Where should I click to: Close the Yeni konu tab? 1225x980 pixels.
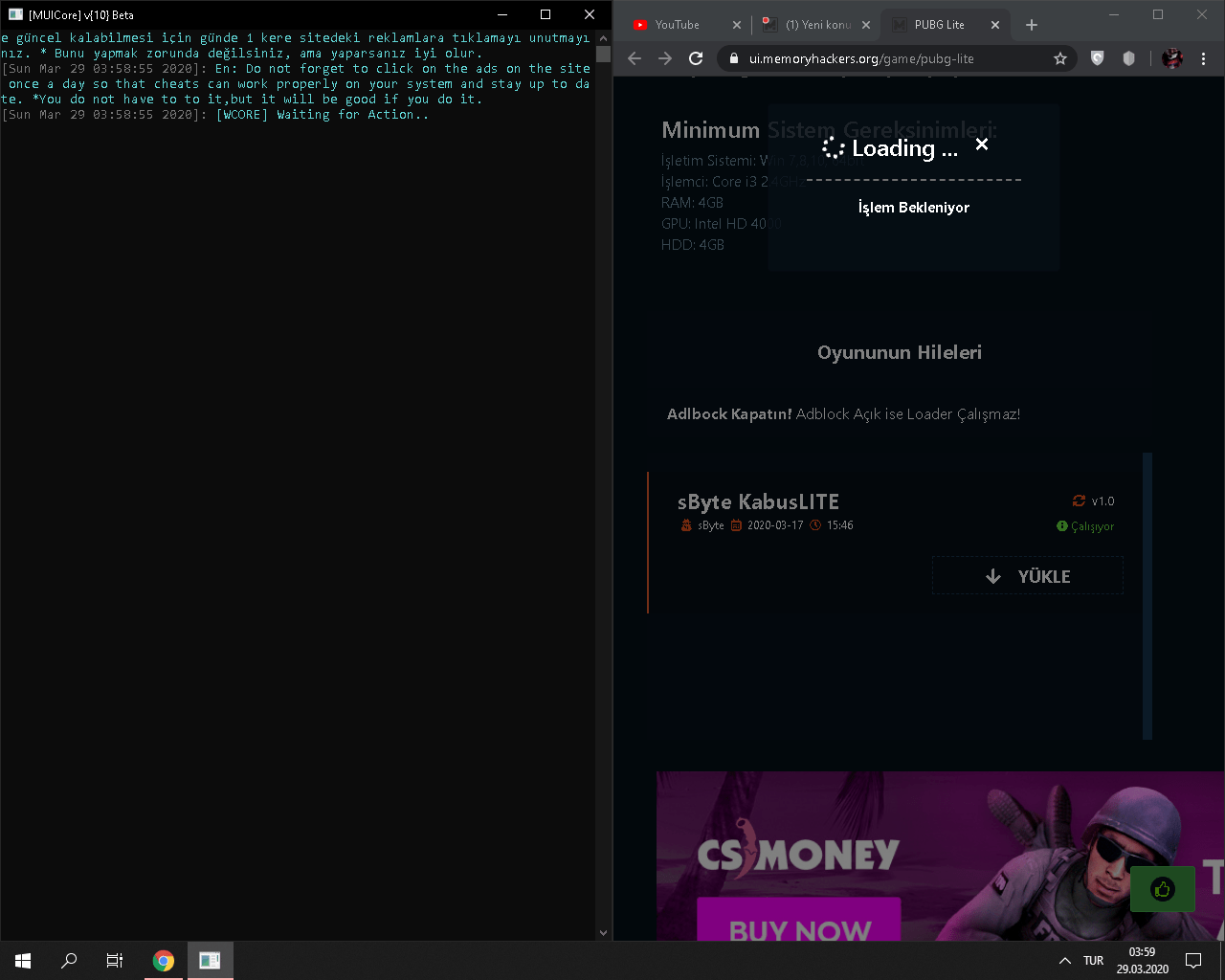[866, 25]
